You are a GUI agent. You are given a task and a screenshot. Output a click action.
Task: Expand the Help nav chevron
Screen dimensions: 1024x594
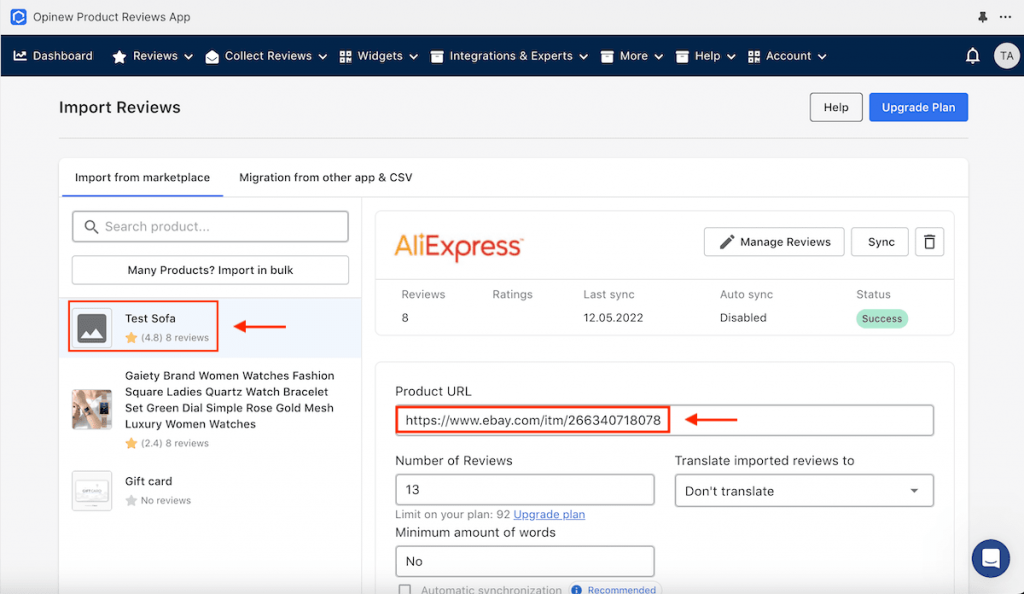pos(731,57)
